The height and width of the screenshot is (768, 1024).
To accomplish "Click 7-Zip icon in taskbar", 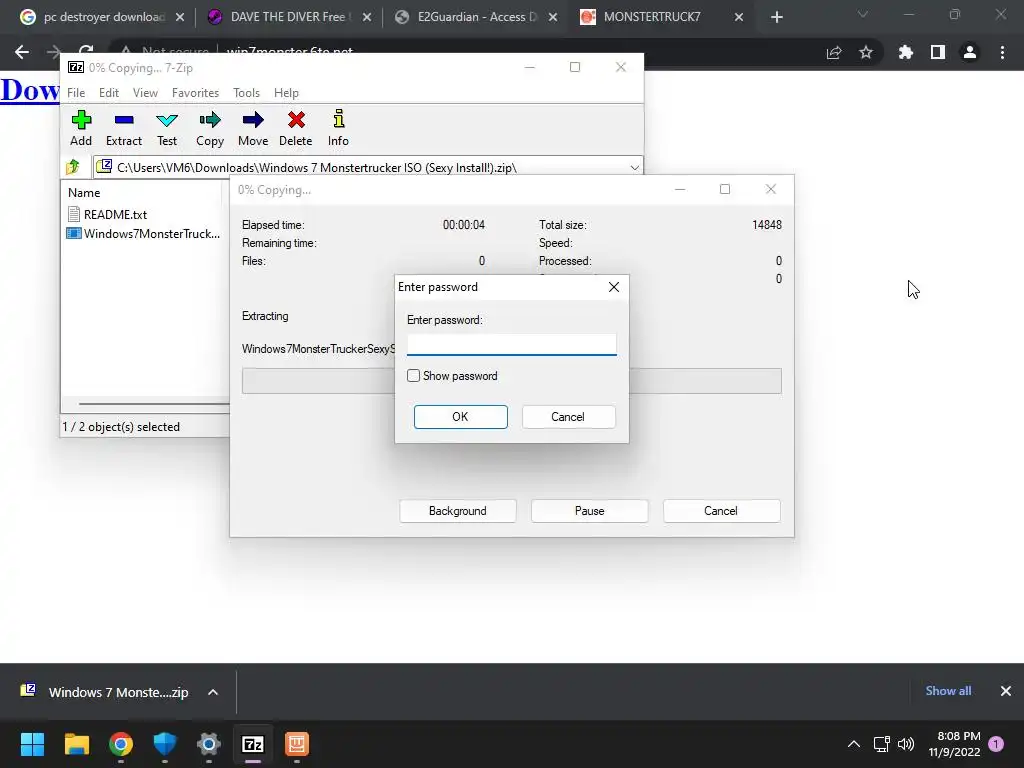I will 253,744.
